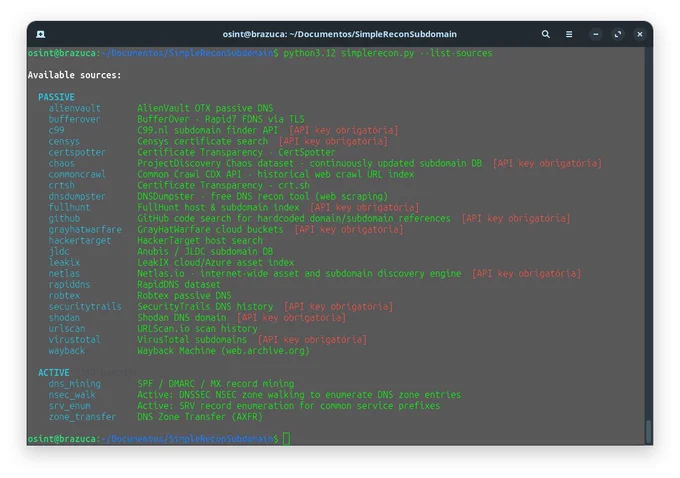The width and height of the screenshot is (680, 478).
Task: Select the 'commoncrawl' source name
Action: (77, 174)
